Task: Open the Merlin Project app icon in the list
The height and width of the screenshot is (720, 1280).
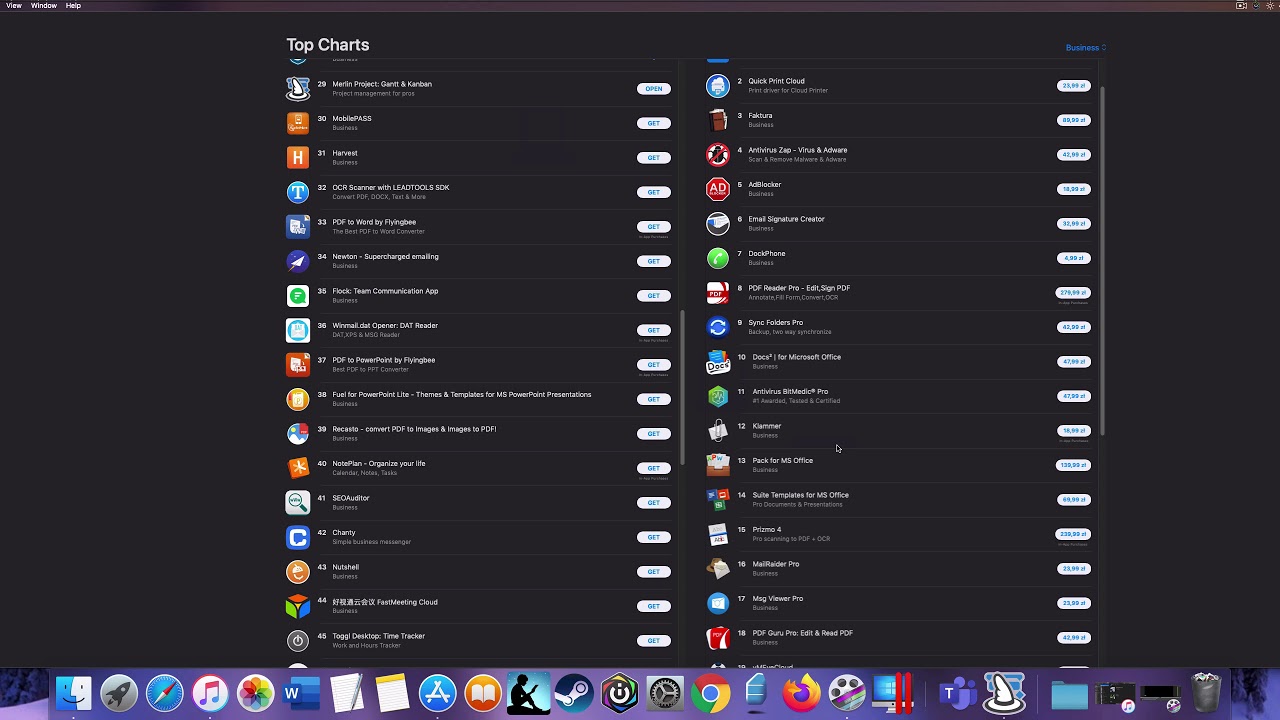Action: click(298, 88)
